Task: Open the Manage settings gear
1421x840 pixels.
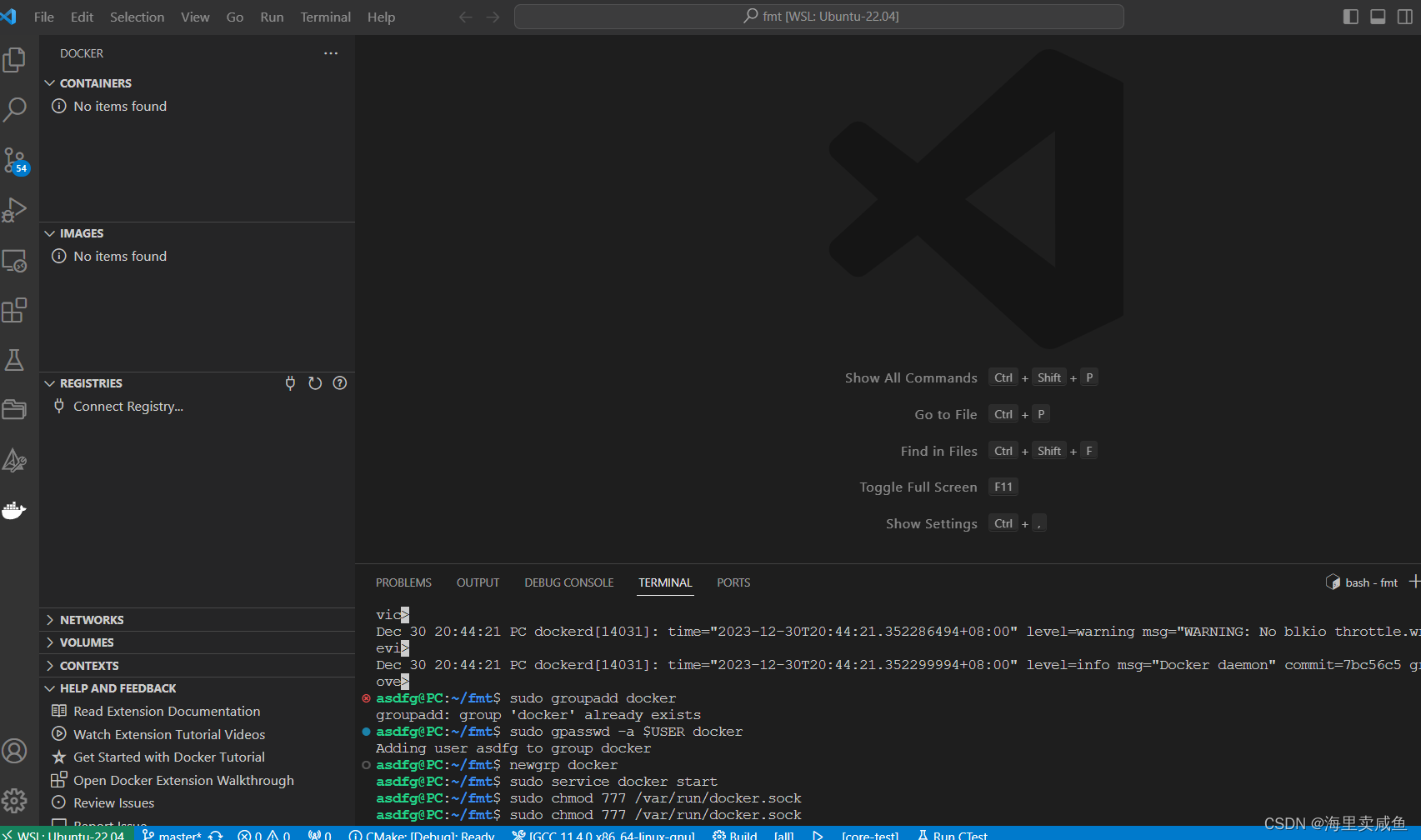Action: [x=15, y=798]
